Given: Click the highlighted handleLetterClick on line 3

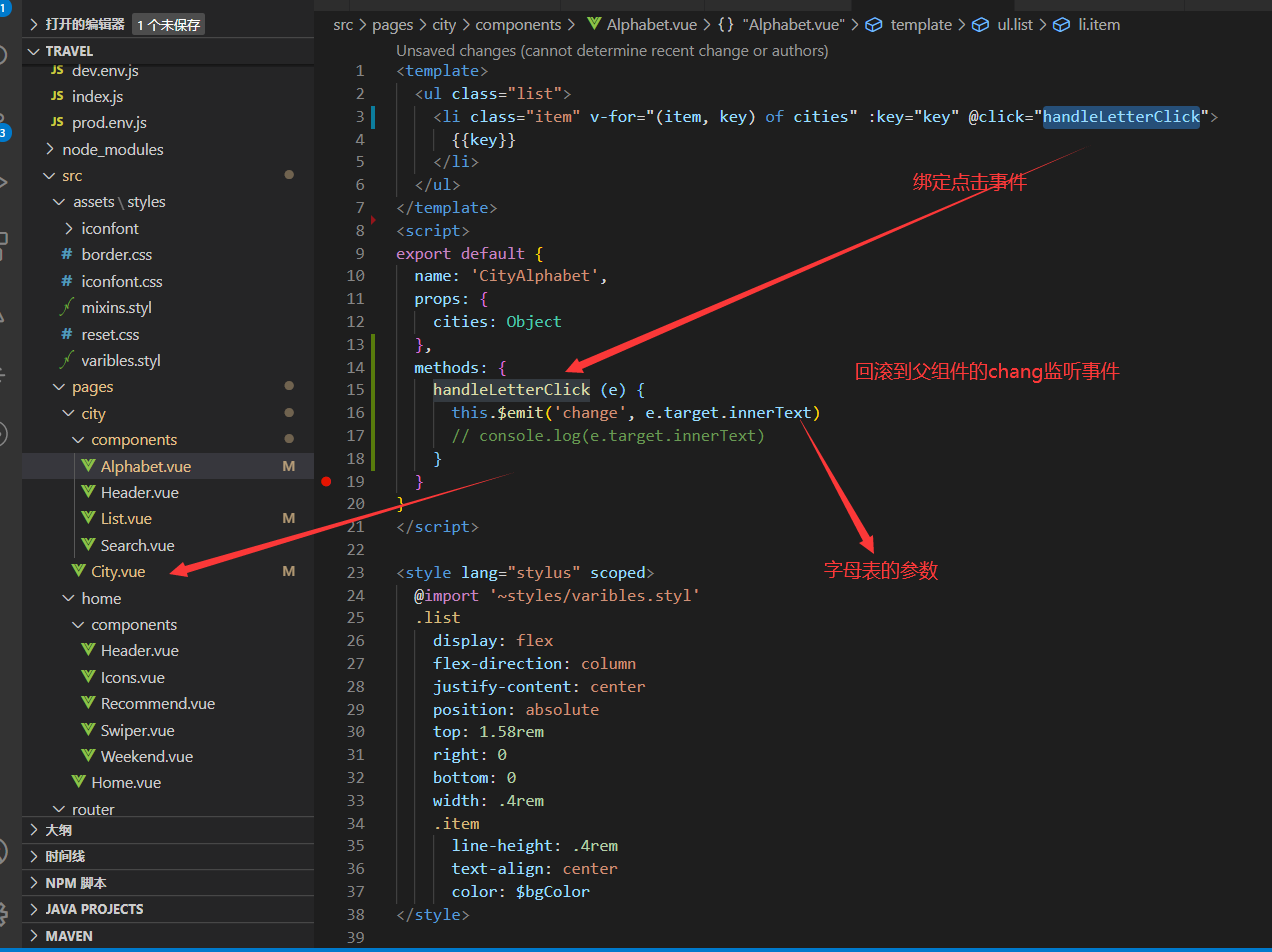Looking at the screenshot, I should click(1121, 117).
